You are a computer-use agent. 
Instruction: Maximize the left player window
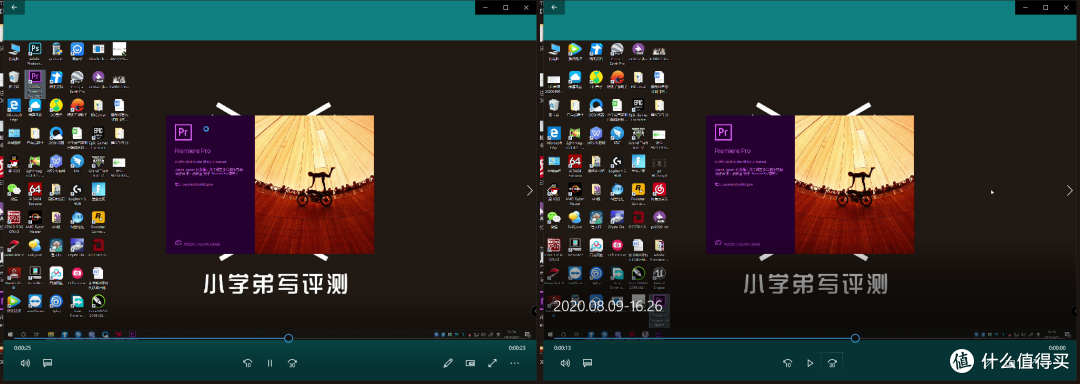click(x=506, y=7)
